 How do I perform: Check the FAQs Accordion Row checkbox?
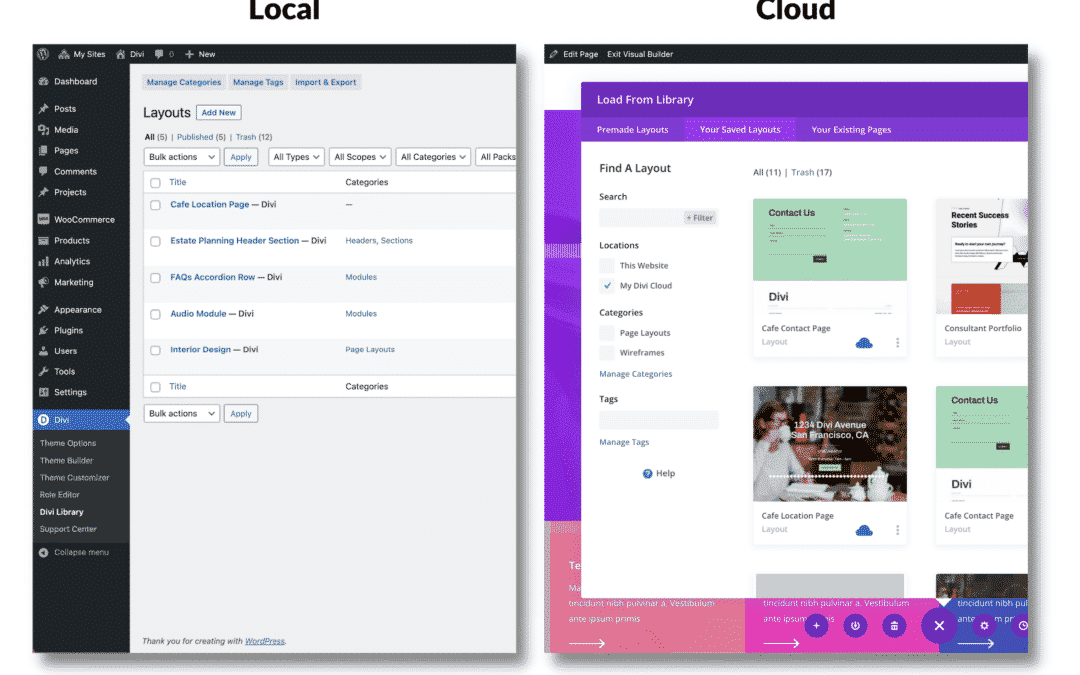(x=156, y=278)
